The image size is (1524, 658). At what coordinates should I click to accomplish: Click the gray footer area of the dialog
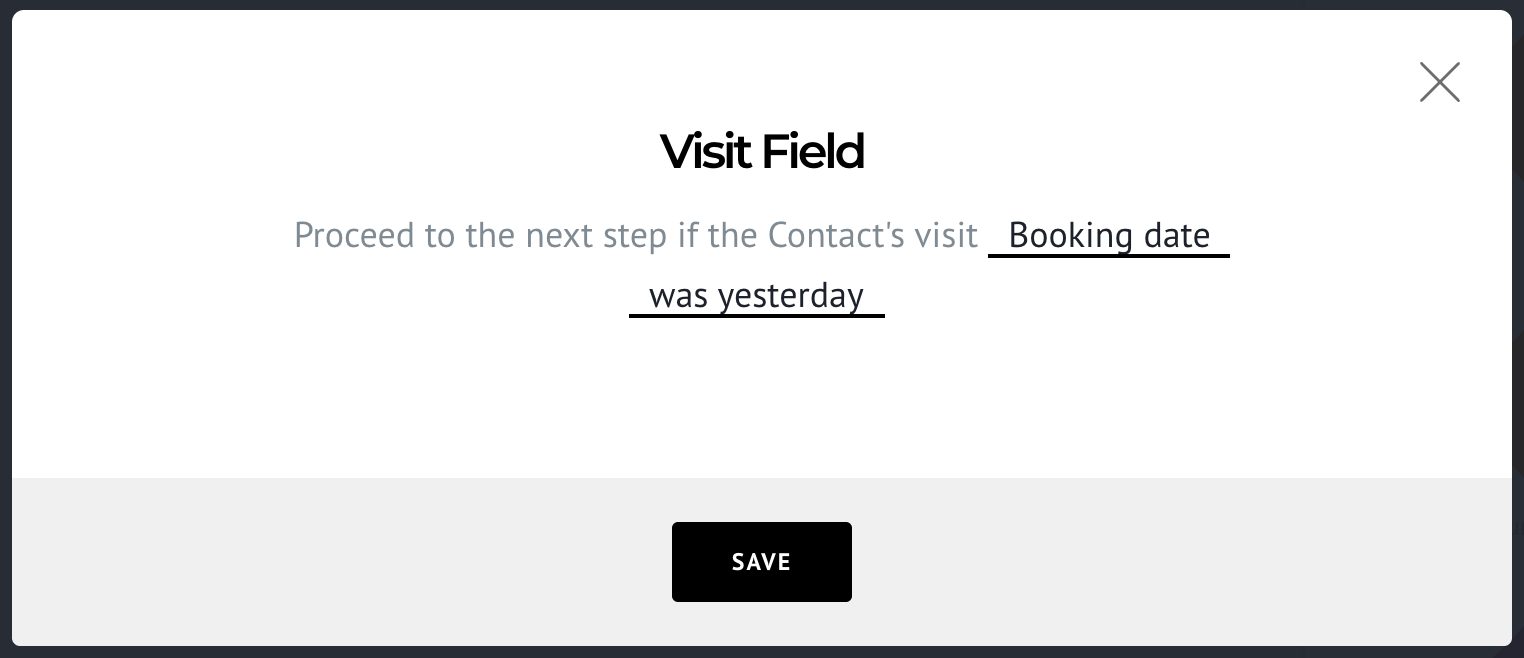300,562
